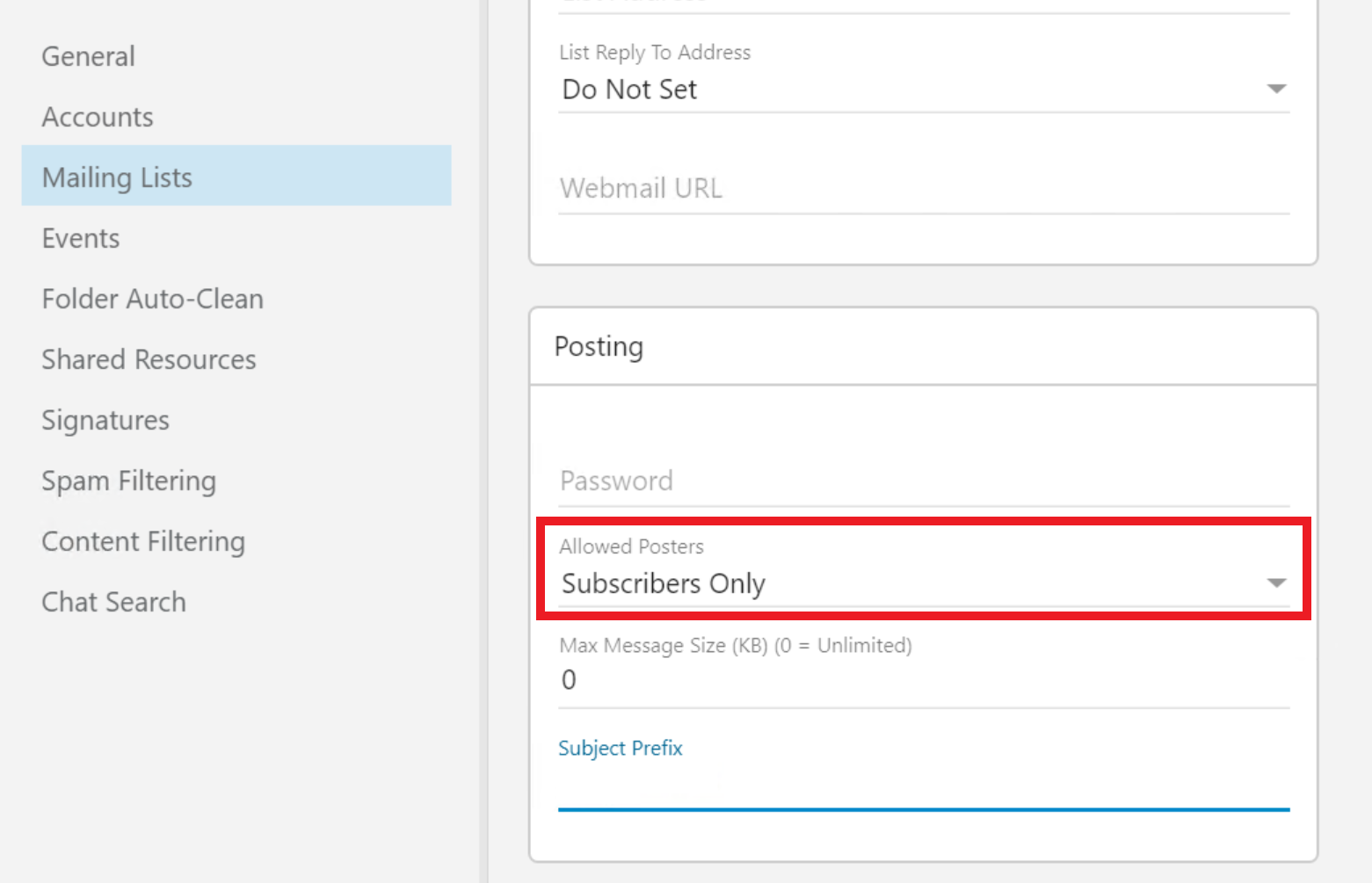Click the Posting card header

[599, 346]
